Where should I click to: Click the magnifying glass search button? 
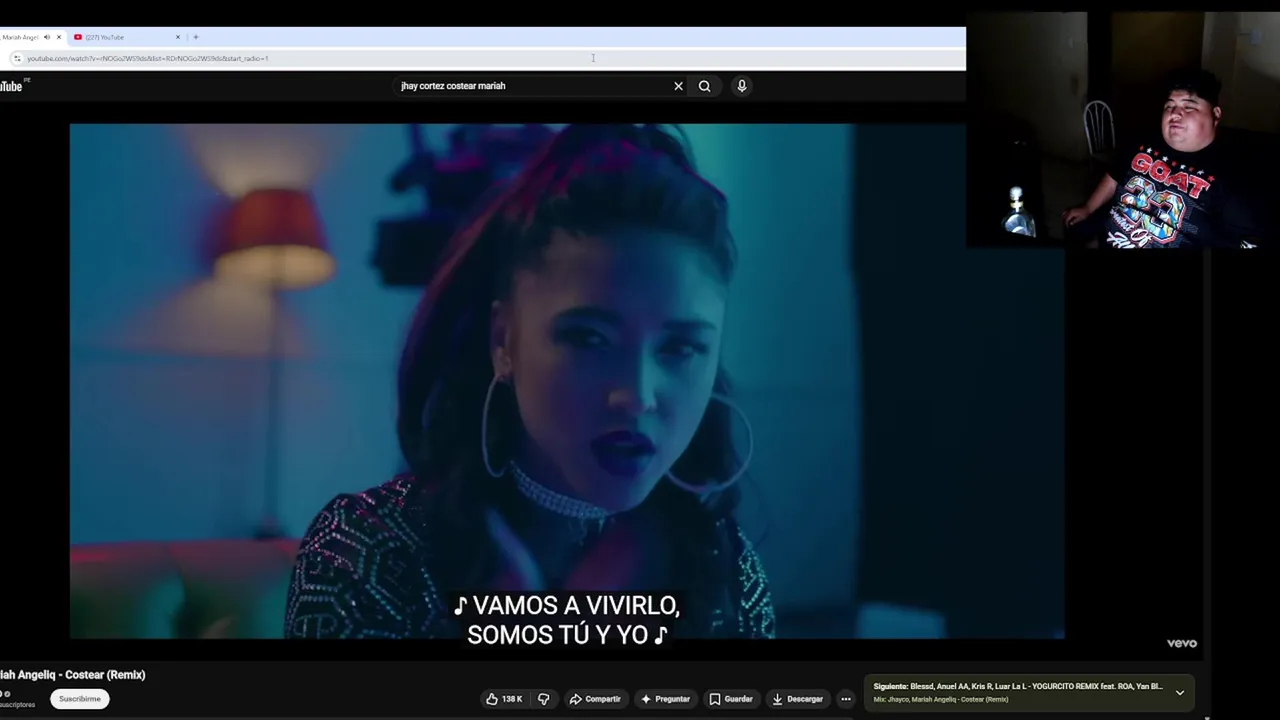click(x=704, y=86)
